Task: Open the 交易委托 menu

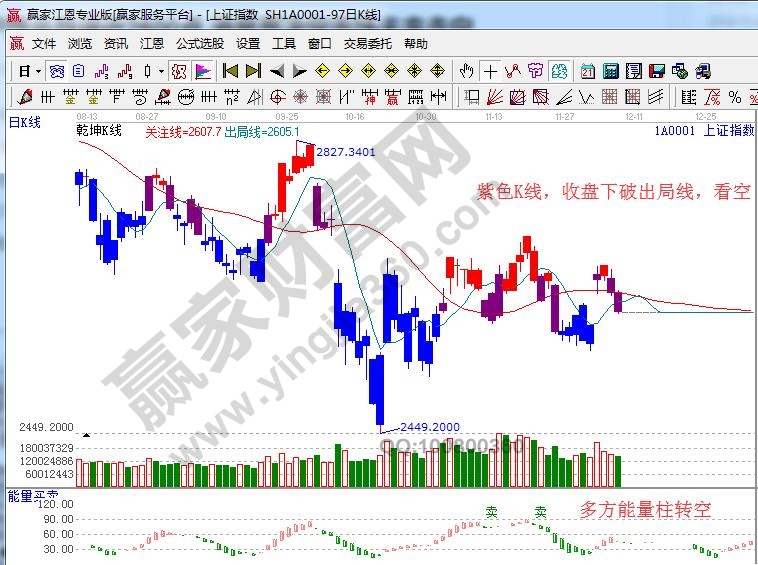Action: pos(370,44)
